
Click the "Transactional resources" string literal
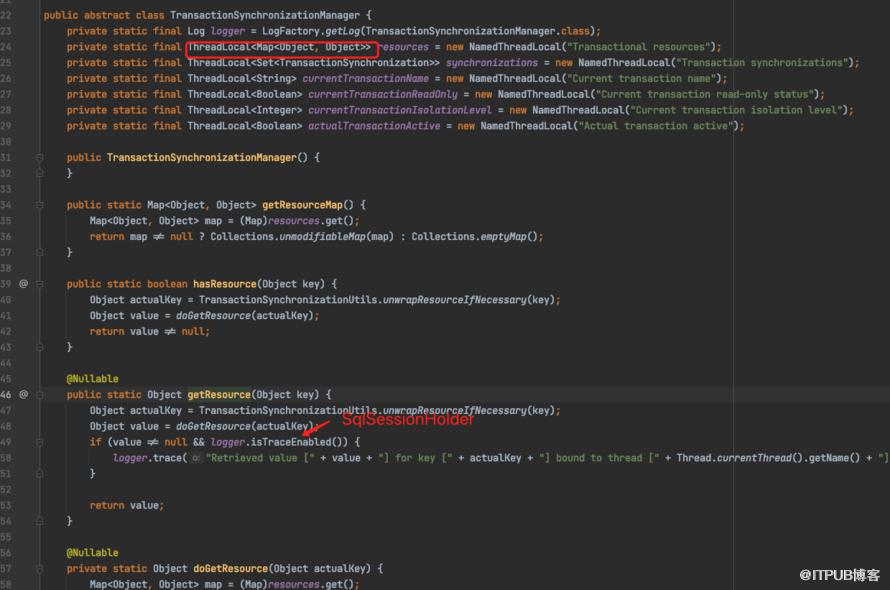(639, 47)
